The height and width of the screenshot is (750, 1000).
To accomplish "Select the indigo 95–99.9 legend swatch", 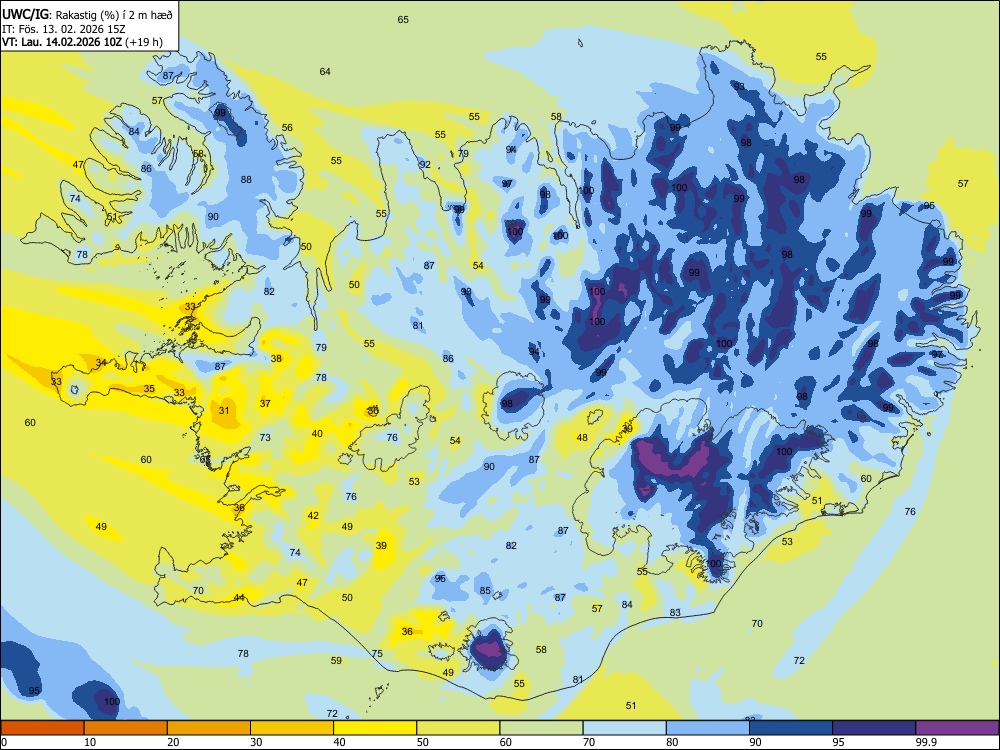I will point(874,728).
